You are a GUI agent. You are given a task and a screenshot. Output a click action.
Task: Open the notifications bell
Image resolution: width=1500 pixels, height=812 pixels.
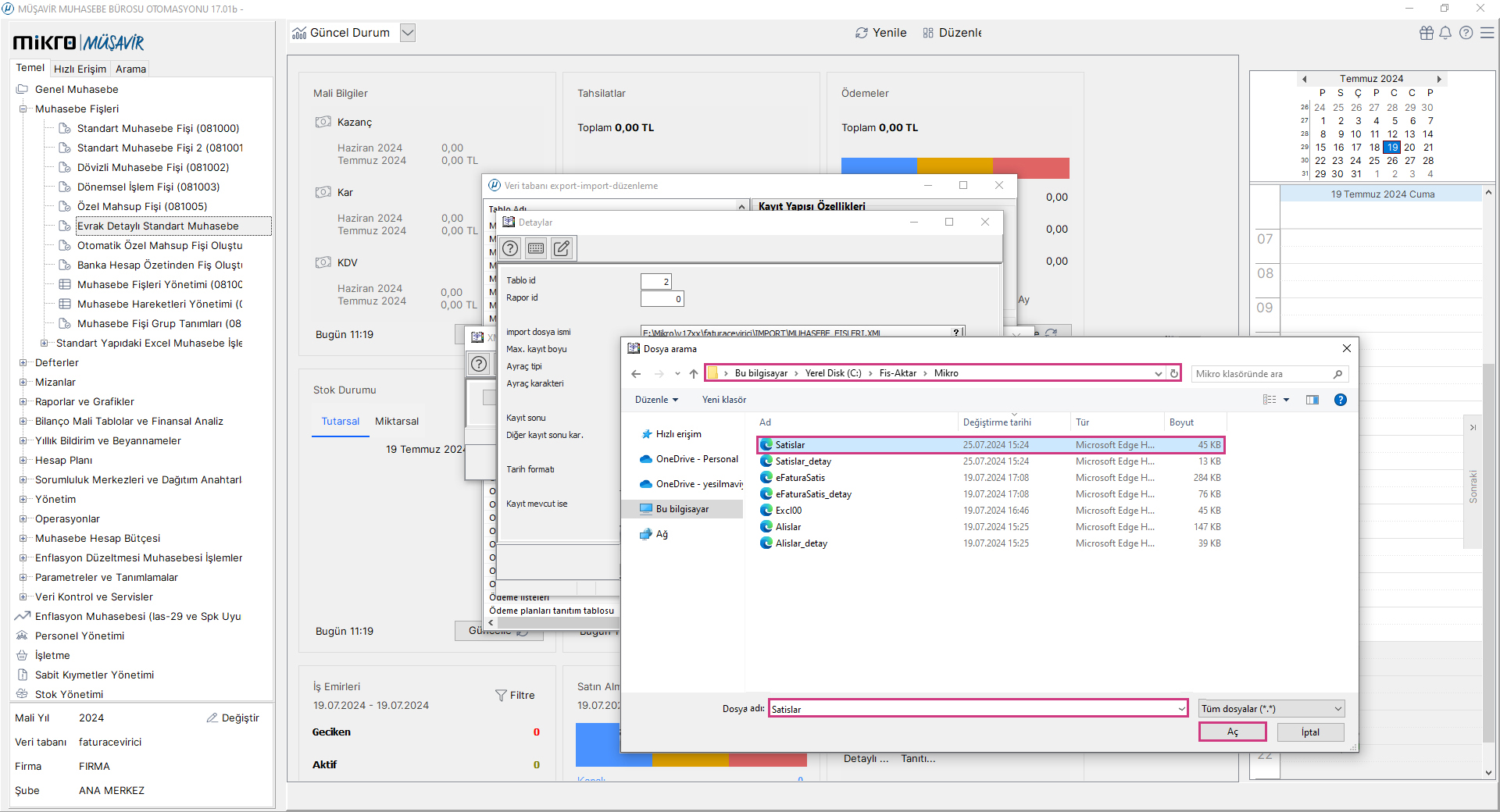click(x=1445, y=33)
